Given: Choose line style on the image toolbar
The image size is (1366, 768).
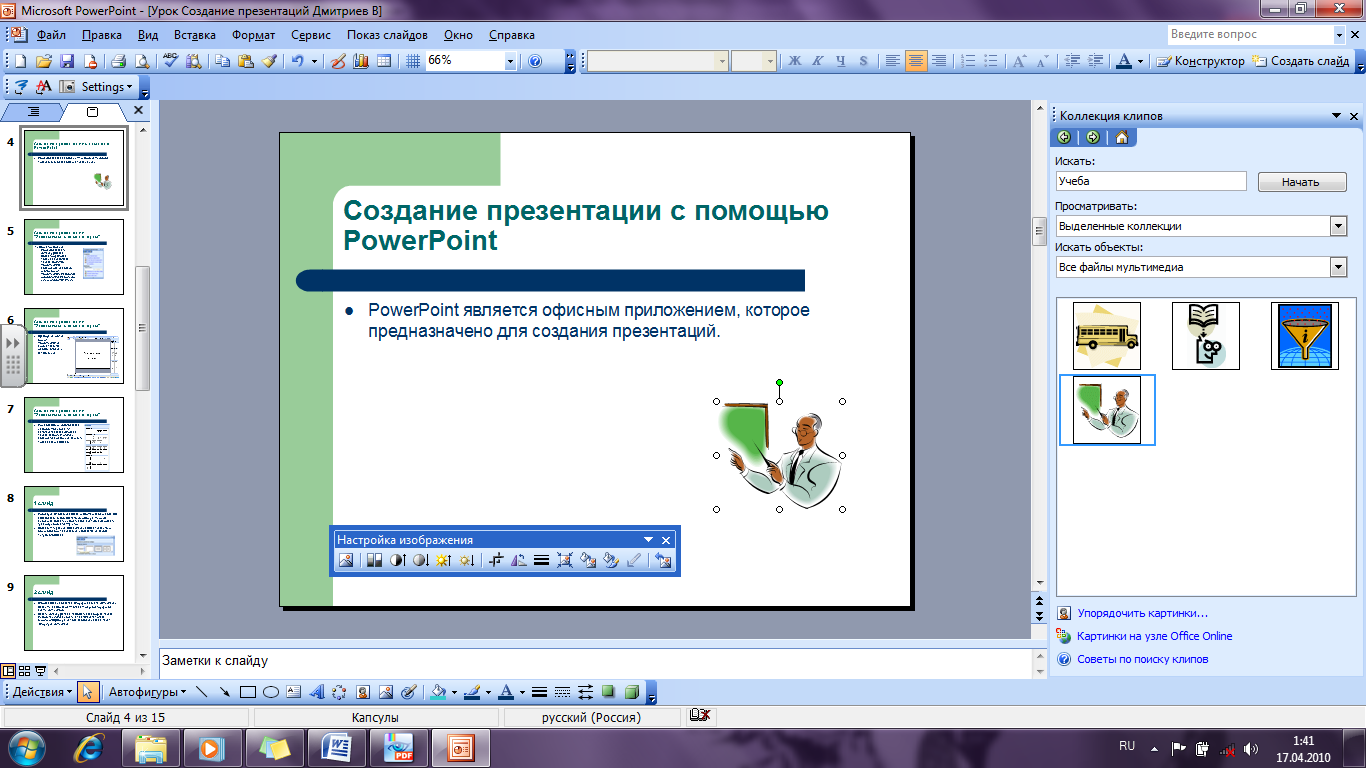Looking at the screenshot, I should tap(541, 561).
